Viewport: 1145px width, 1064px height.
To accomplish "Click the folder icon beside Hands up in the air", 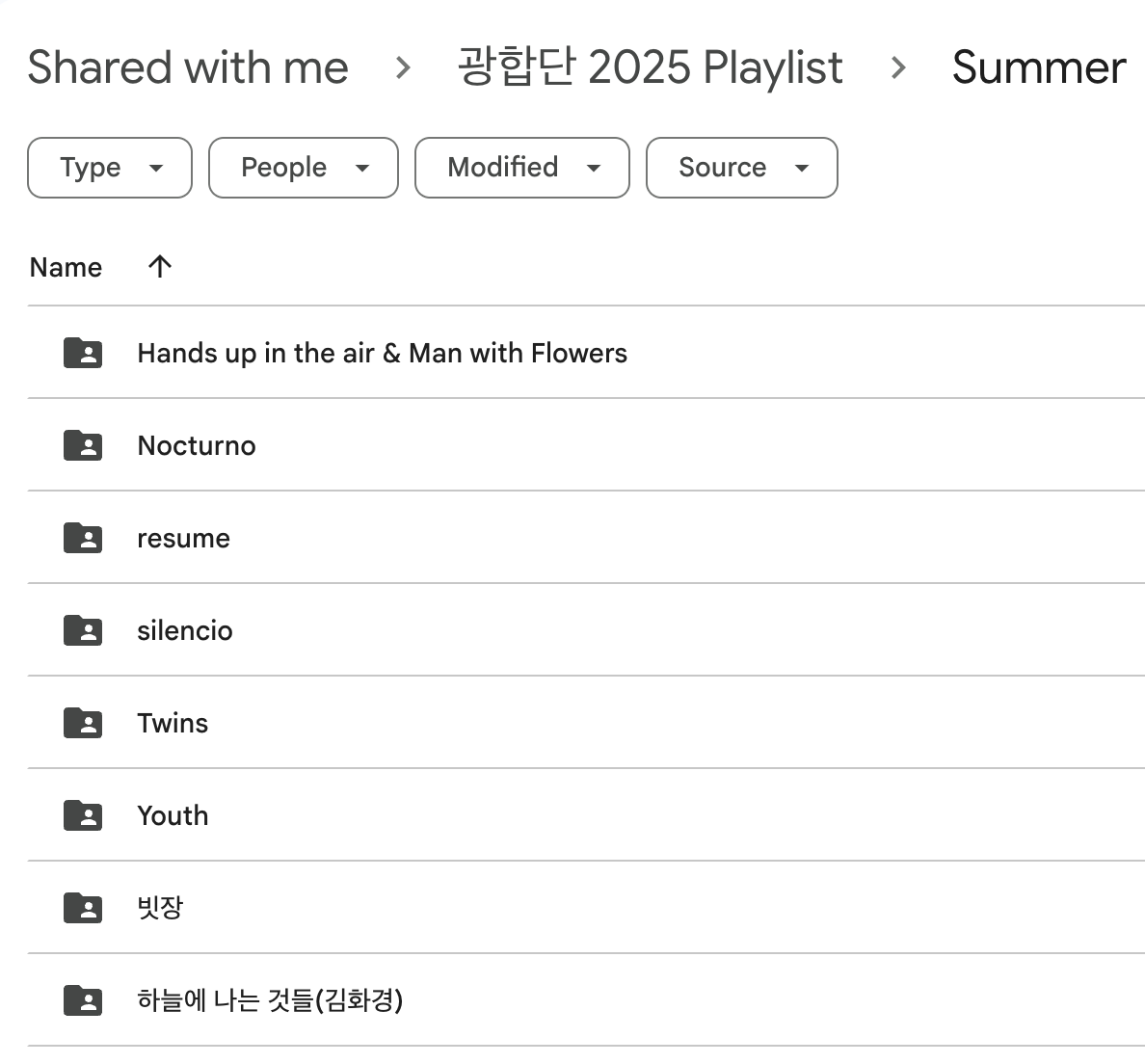I will [x=83, y=353].
